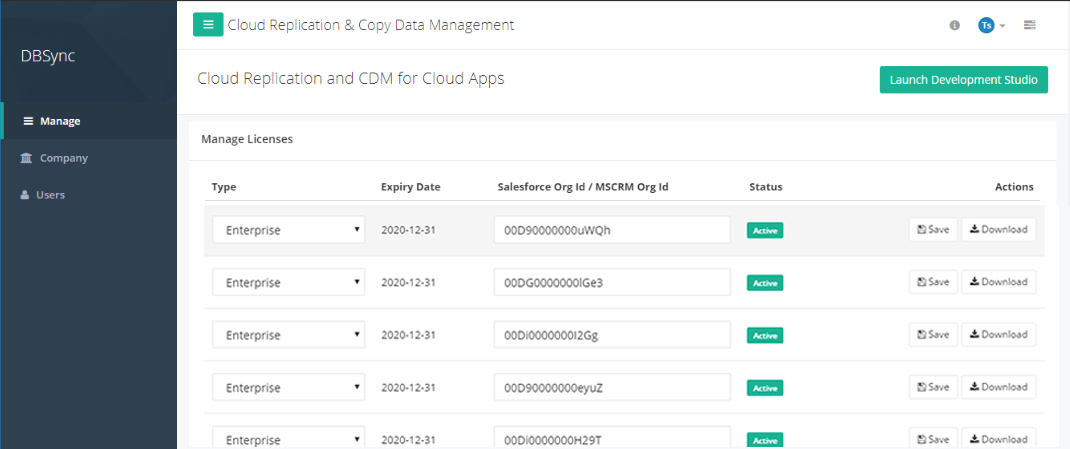The image size is (1070, 449).
Task: Save the license for 00DG0000000lGe3
Action: pyautogui.click(x=933, y=282)
